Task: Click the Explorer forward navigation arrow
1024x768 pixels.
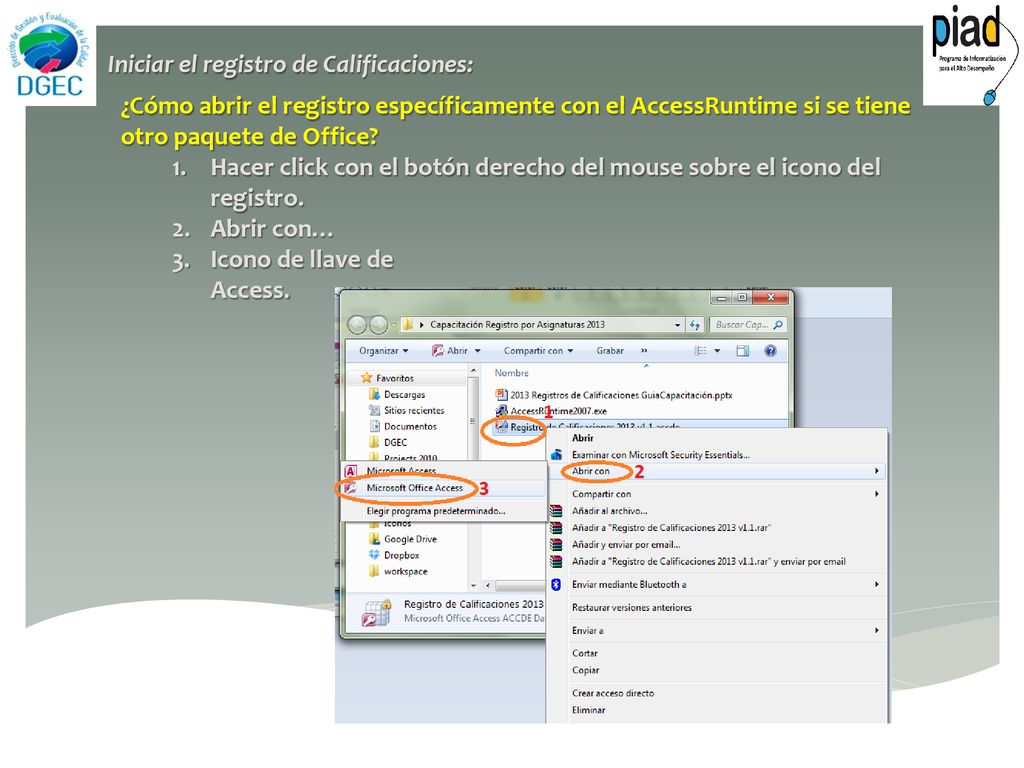Action: [x=379, y=325]
